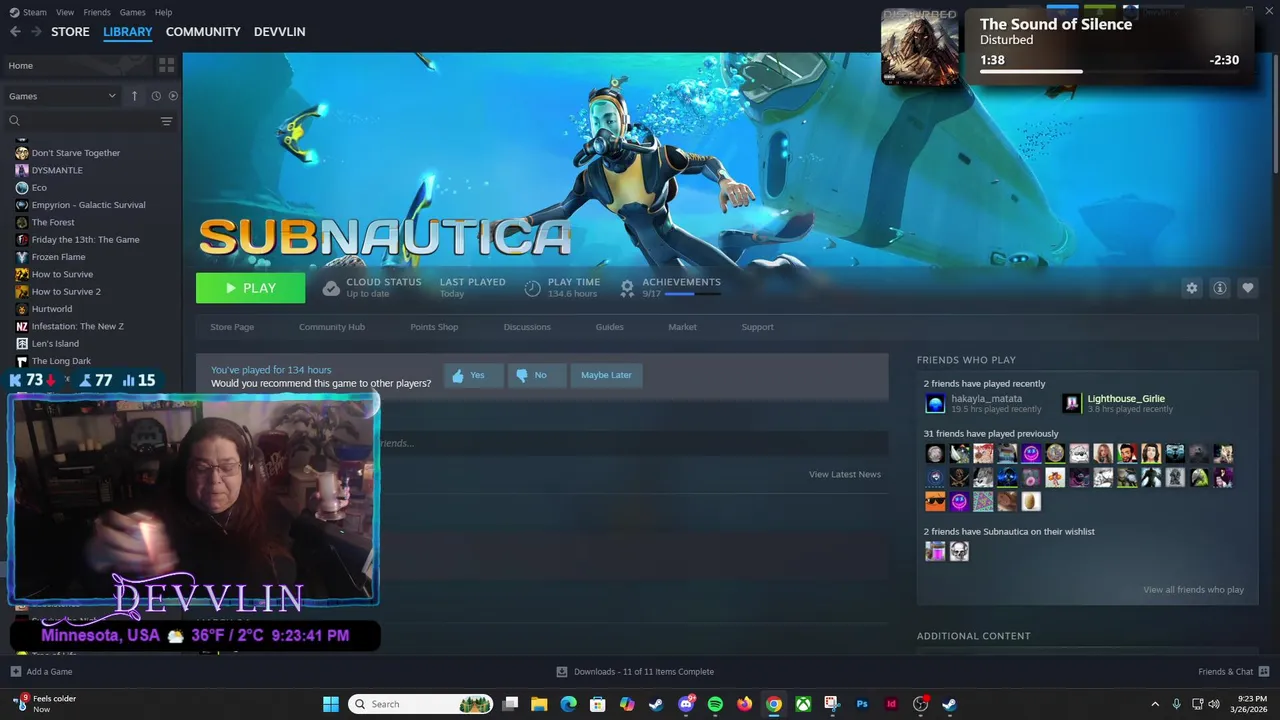The image size is (1280, 720).
Task: Open Subnautica Guides
Action: pyautogui.click(x=610, y=327)
